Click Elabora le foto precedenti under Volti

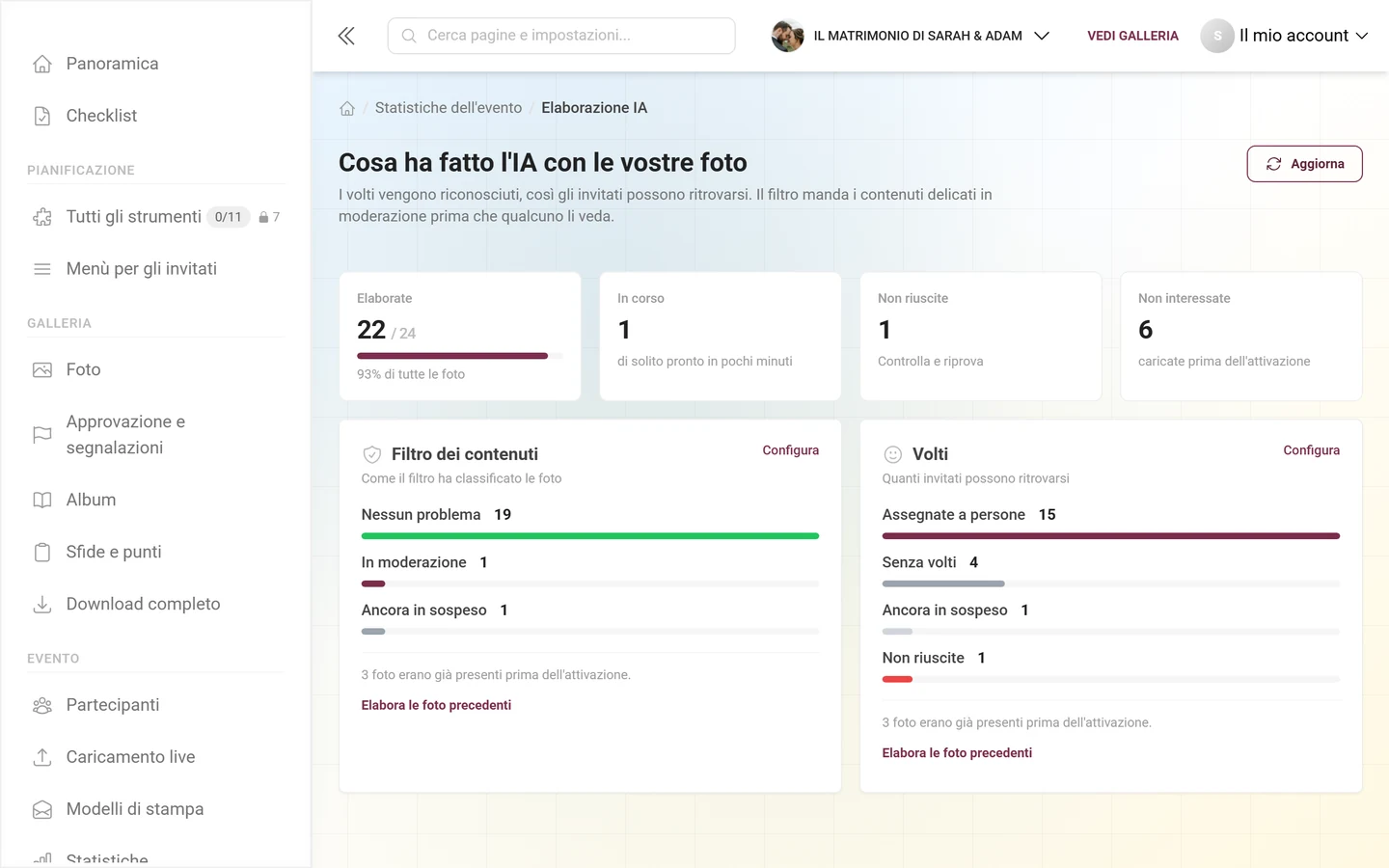pos(957,753)
